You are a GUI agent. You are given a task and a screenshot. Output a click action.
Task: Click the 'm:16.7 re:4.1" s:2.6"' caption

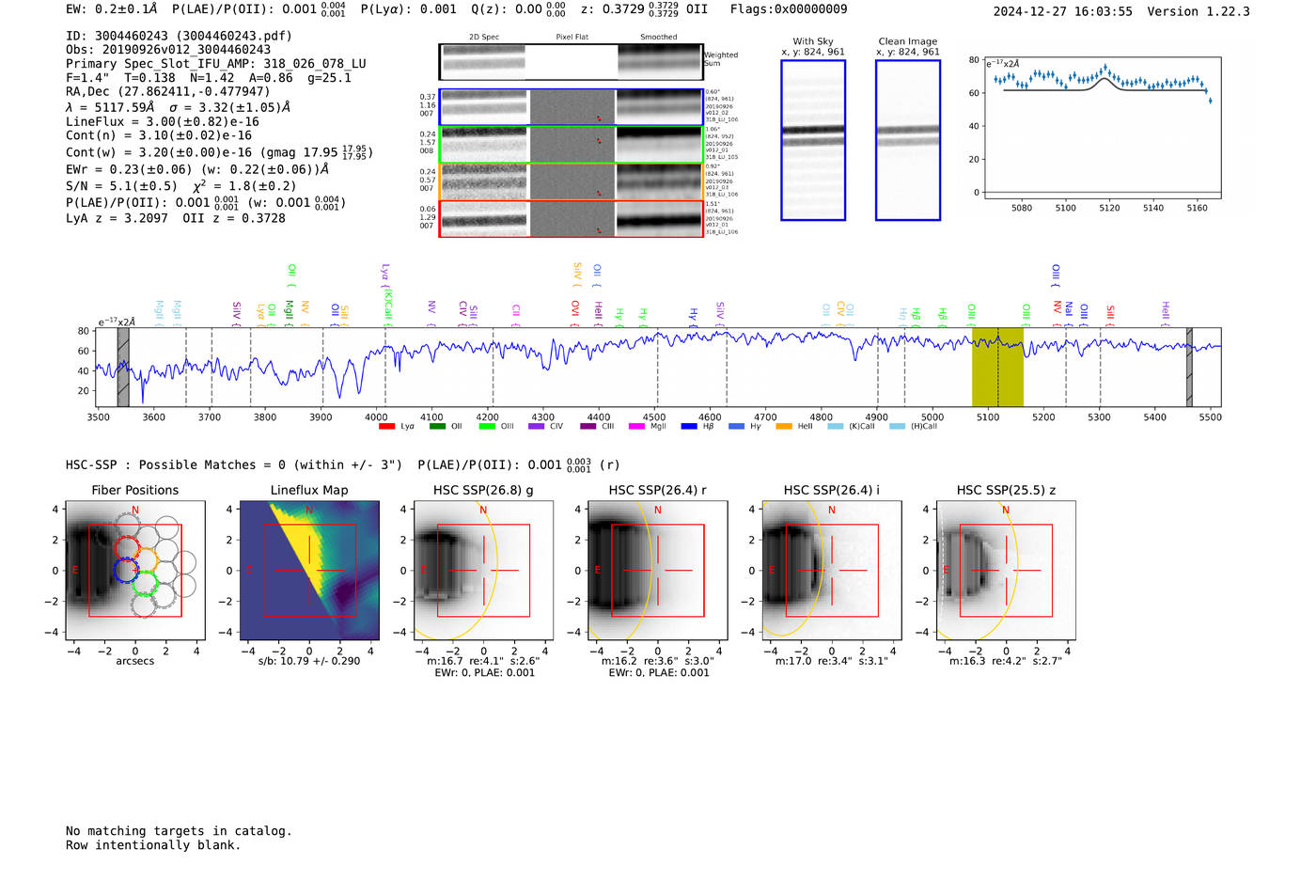(x=483, y=661)
